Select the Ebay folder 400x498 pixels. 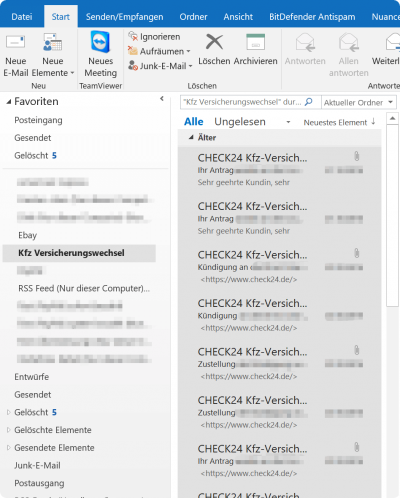click(x=28, y=235)
